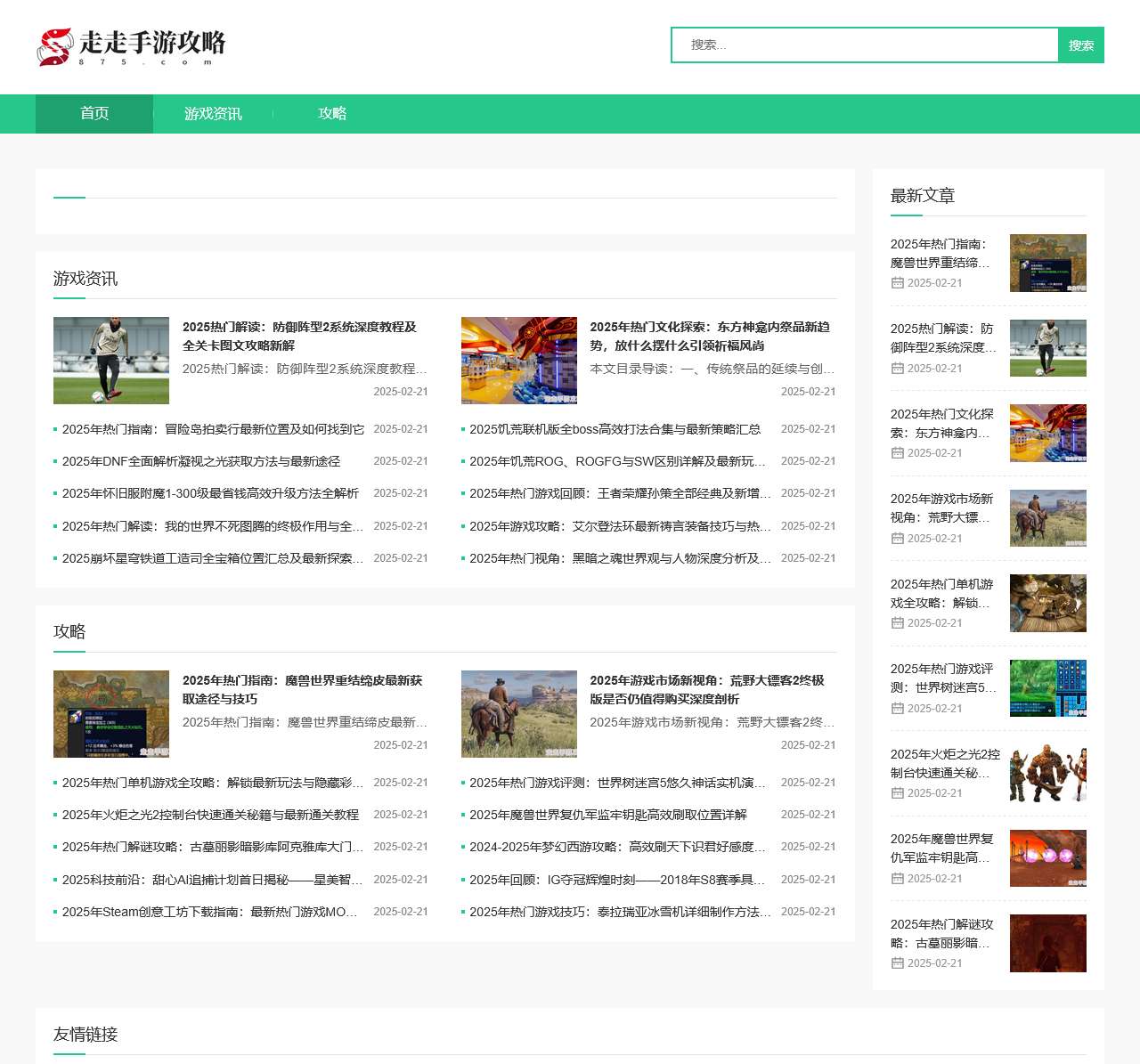Click the 走走手游攻略 site logo
1140x1064 pixels.
[131, 47]
